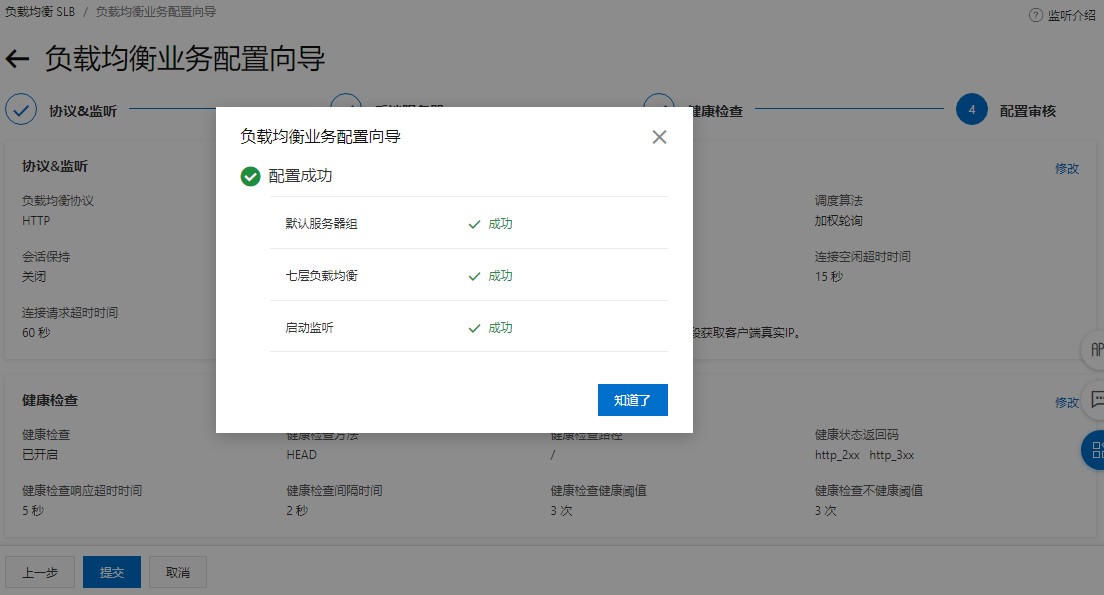This screenshot has width=1104, height=595.
Task: Click 默认服务器组 成功 status
Action: (491, 224)
